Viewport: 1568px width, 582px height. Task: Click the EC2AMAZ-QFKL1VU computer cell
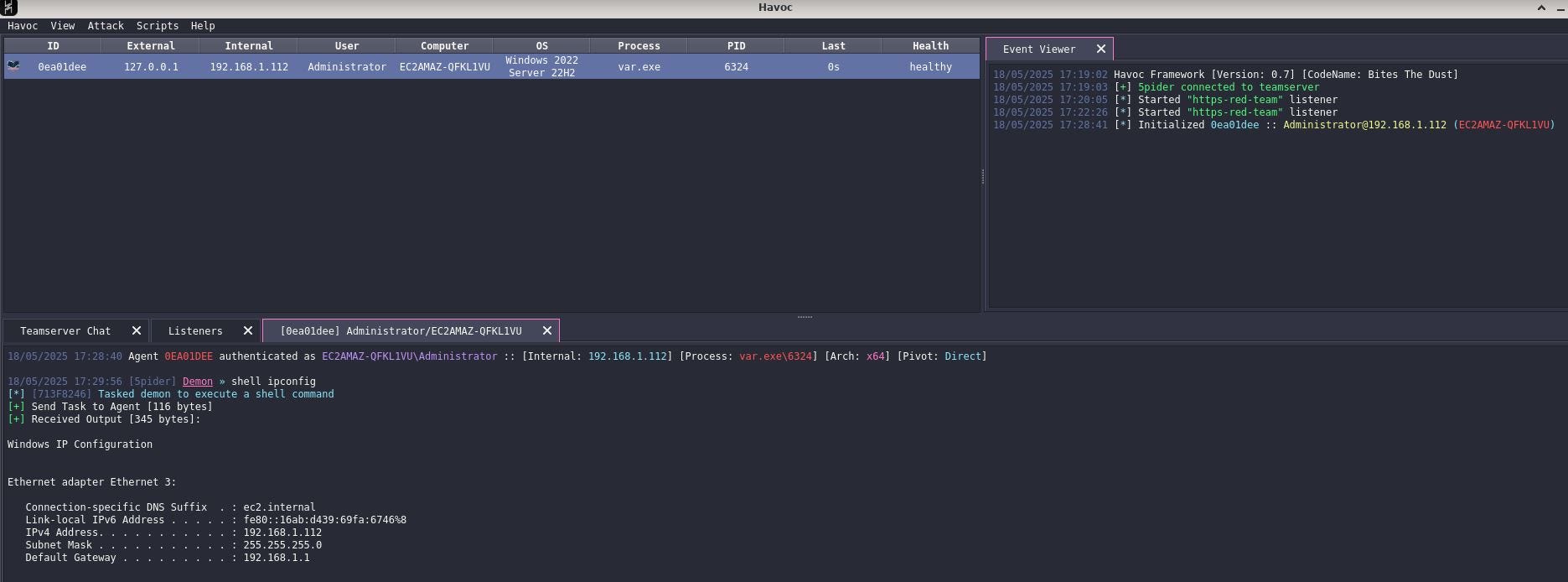pos(444,67)
